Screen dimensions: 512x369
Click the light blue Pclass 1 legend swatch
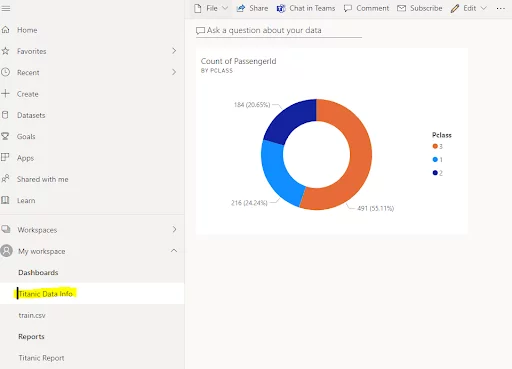435,160
